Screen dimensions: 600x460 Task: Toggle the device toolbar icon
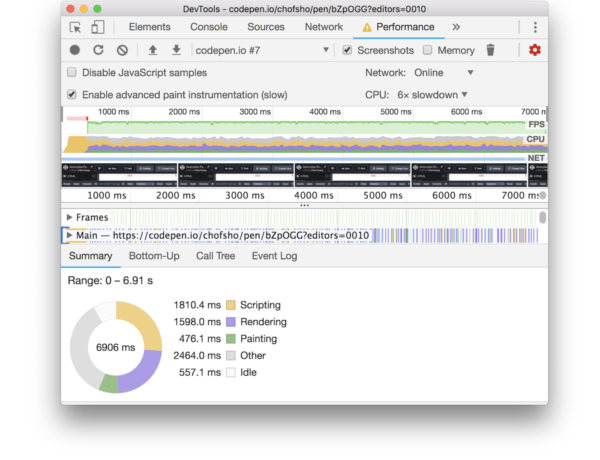pyautogui.click(x=99, y=28)
